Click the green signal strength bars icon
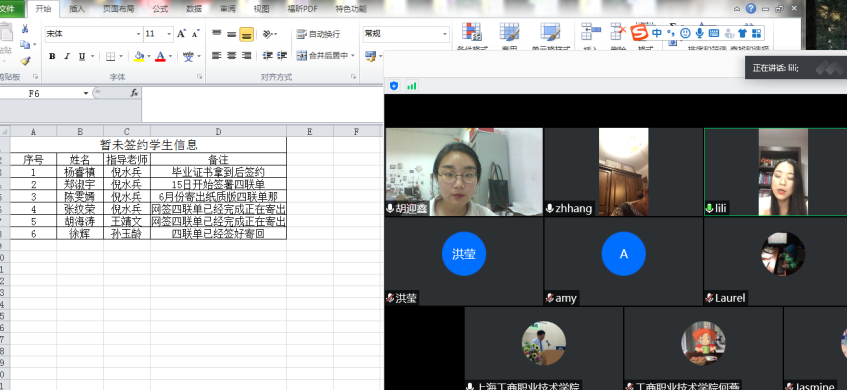 pos(412,85)
